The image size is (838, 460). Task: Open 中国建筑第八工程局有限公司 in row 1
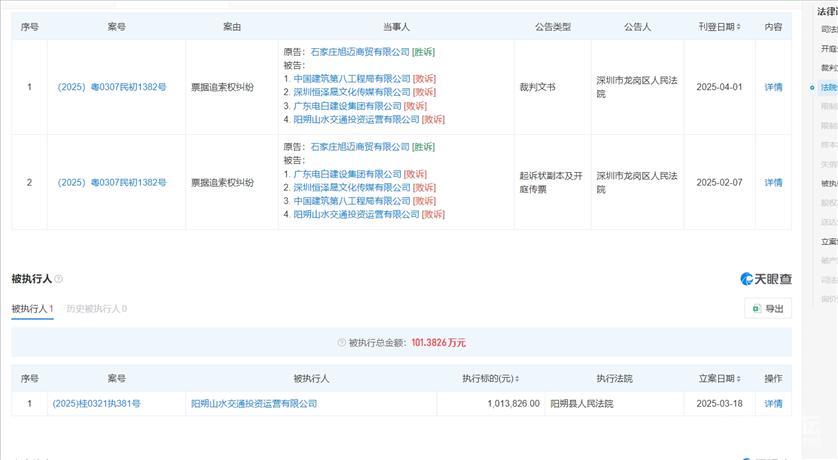[x=352, y=78]
